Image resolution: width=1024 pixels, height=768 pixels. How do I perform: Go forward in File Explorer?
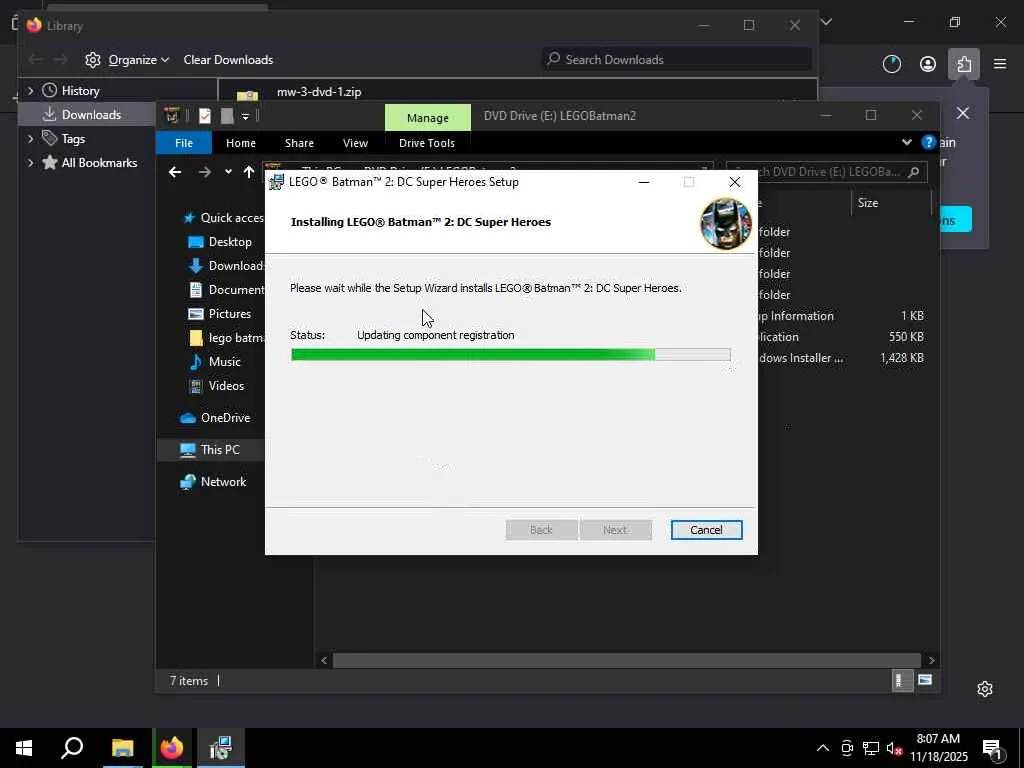pos(204,172)
